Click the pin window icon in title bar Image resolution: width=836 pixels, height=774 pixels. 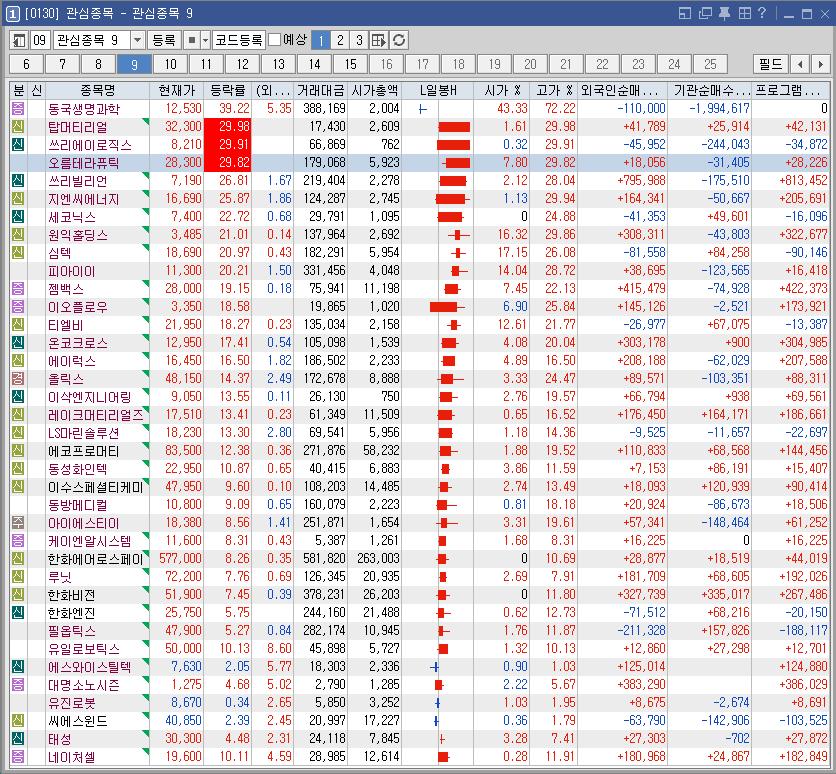724,13
